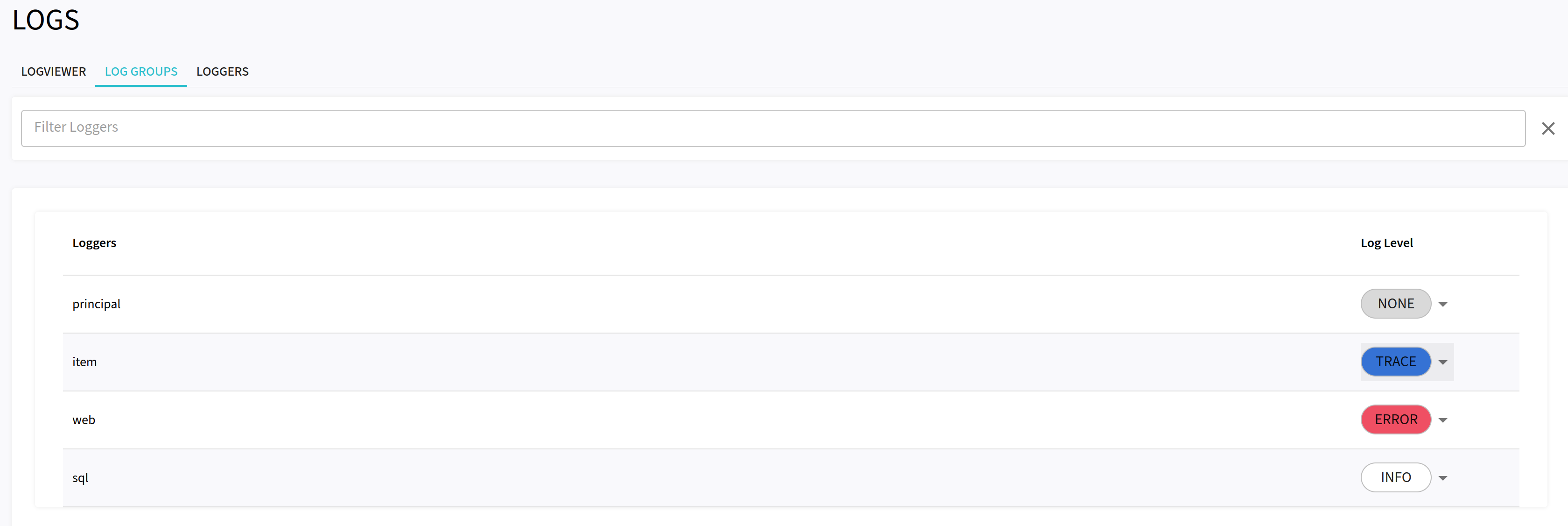Open the log level dropdown for web
Image resolution: width=1568 pixels, height=526 pixels.
1442,419
